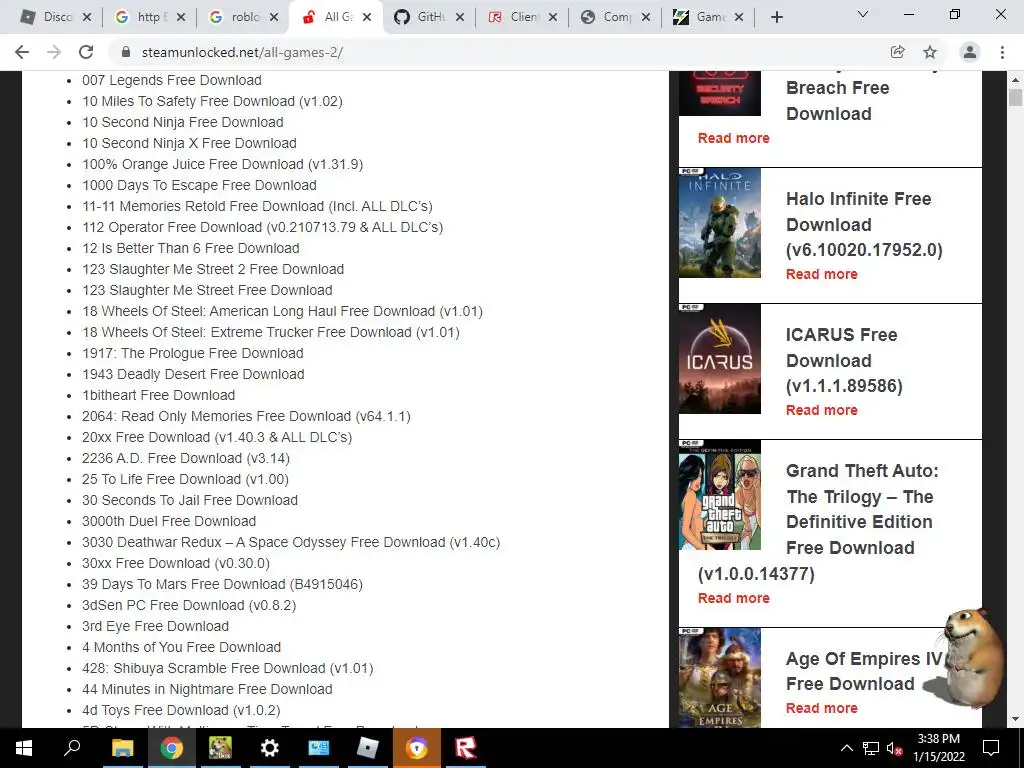Open taskbar search magnifier
Image resolution: width=1024 pixels, height=768 pixels.
(x=72, y=748)
